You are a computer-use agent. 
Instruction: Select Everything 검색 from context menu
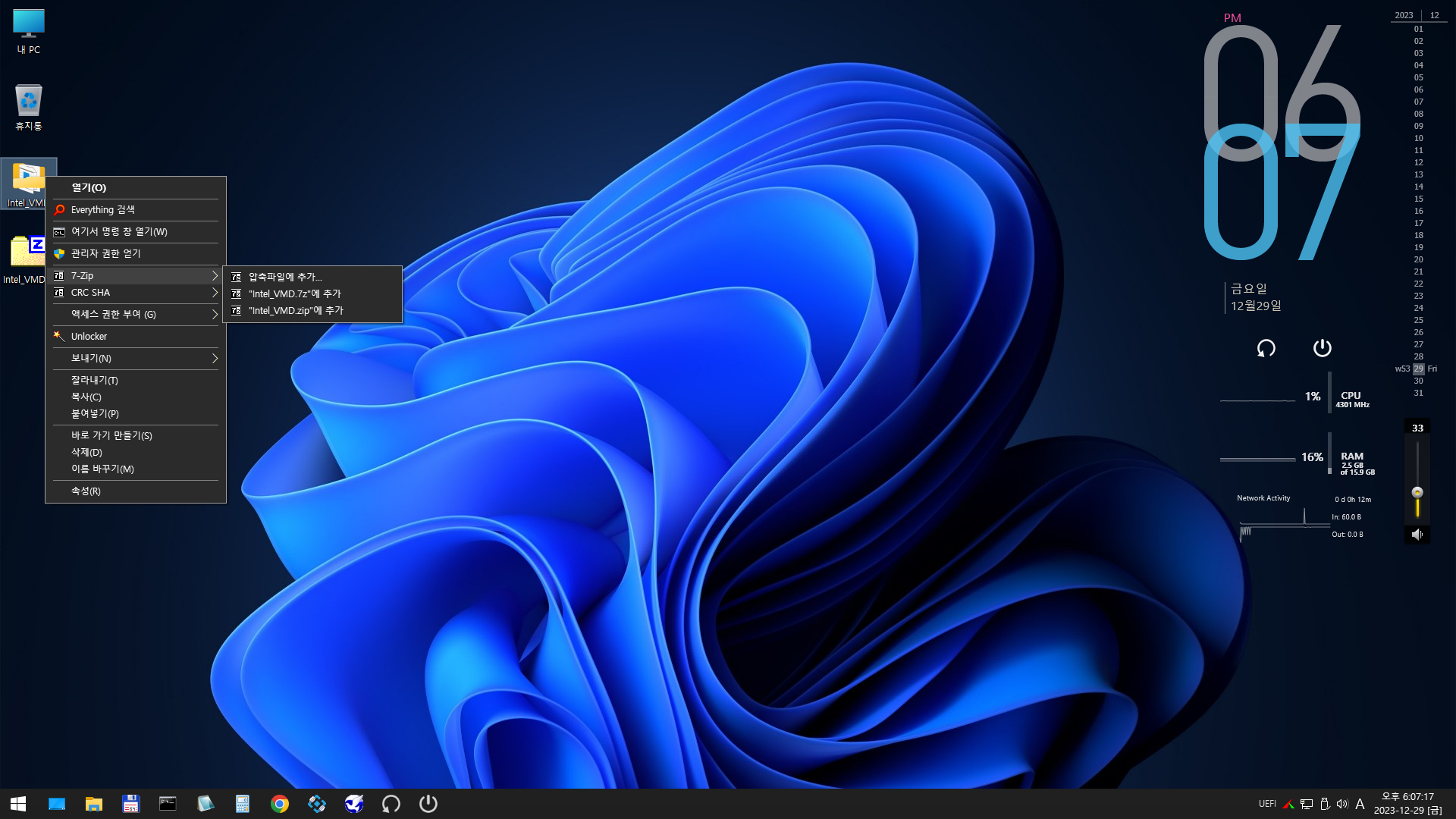coord(136,209)
